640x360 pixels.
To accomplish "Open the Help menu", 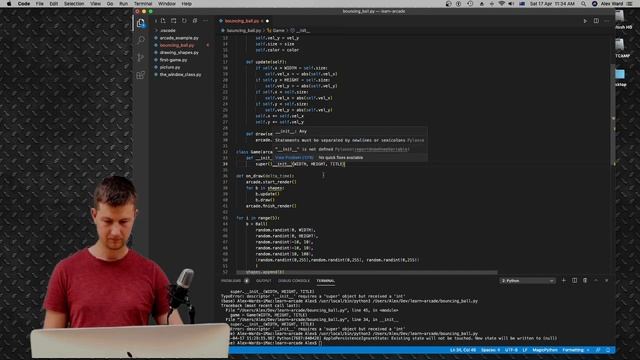I will [x=187, y=4].
